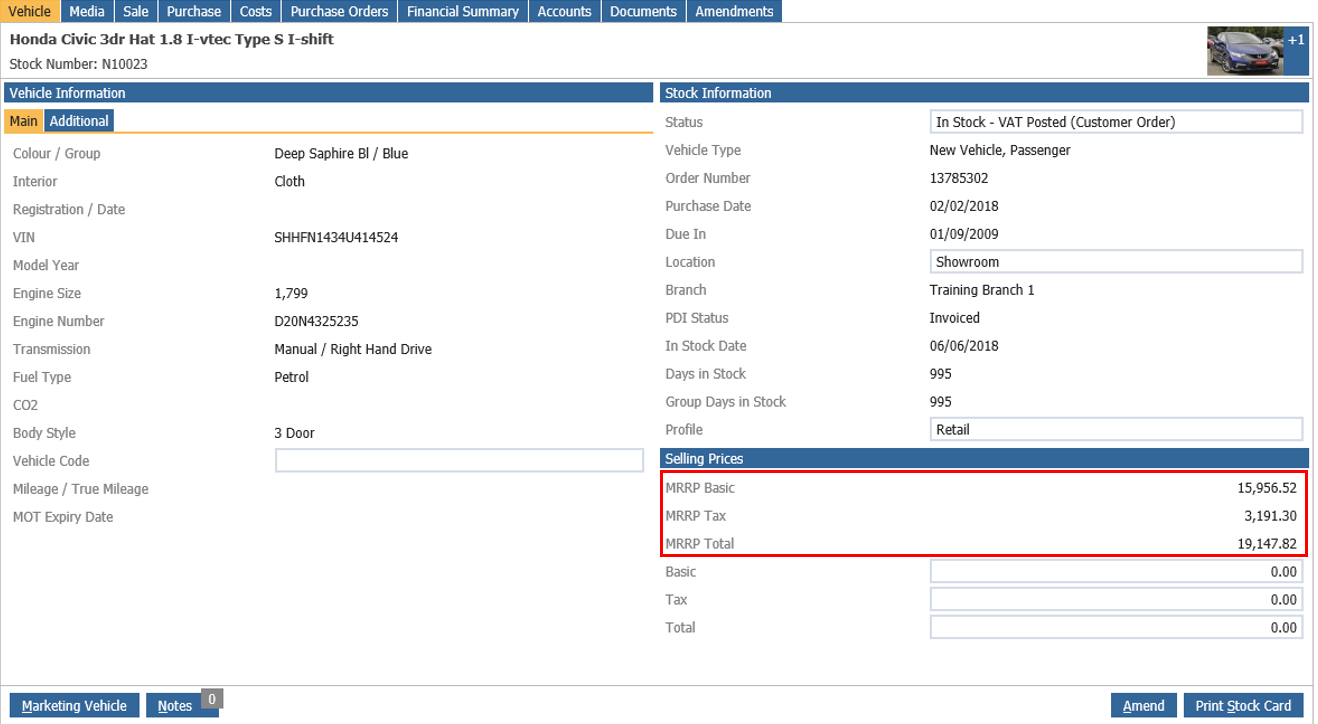Select the MRRP Tax value 3,191.30

pos(1270,516)
